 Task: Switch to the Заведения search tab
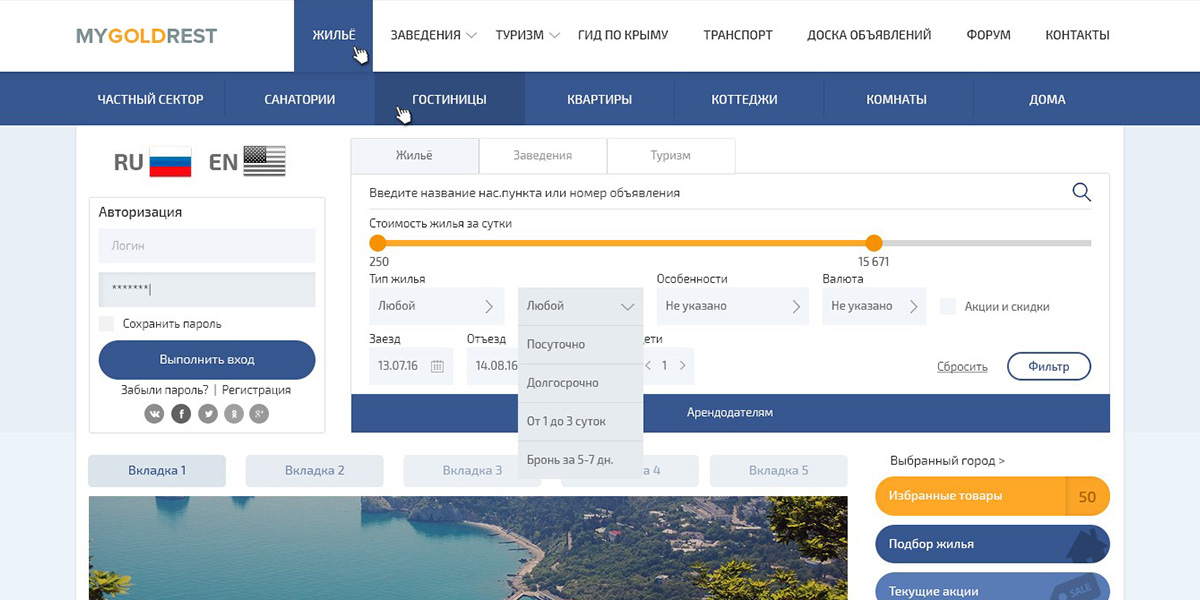[x=543, y=155]
